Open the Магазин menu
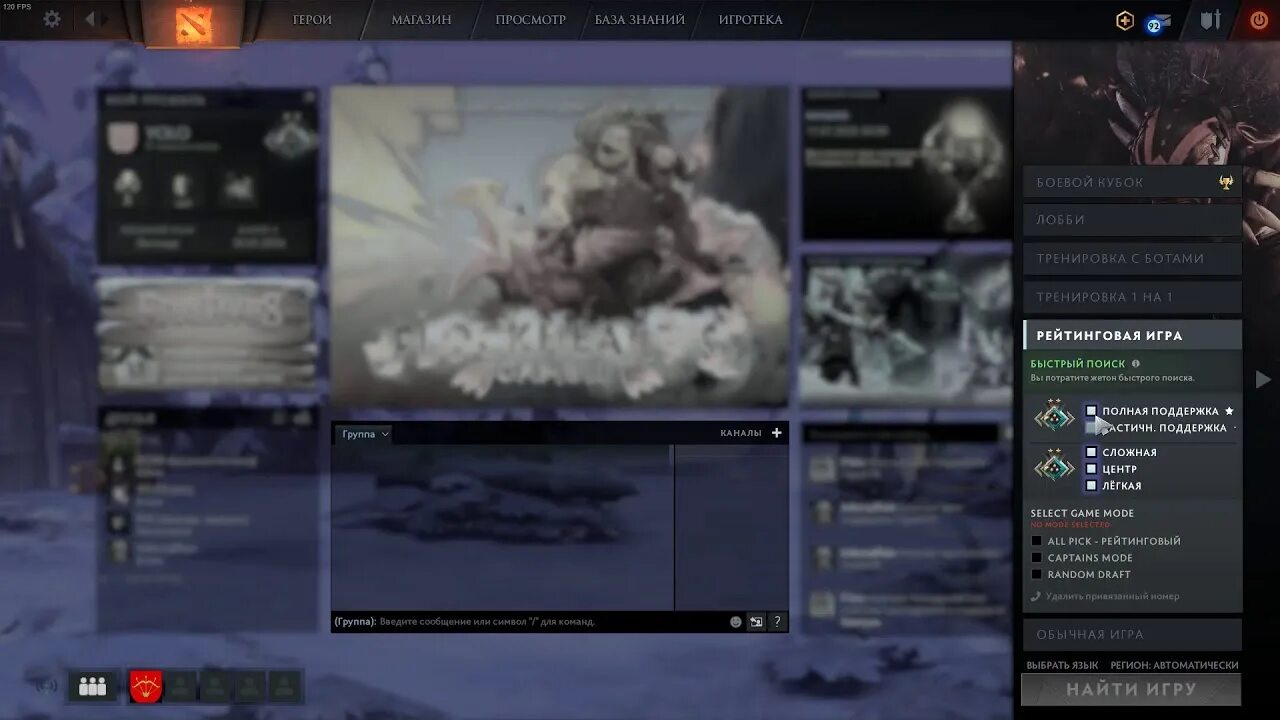Screen dimensions: 1280x720 [x=421, y=20]
